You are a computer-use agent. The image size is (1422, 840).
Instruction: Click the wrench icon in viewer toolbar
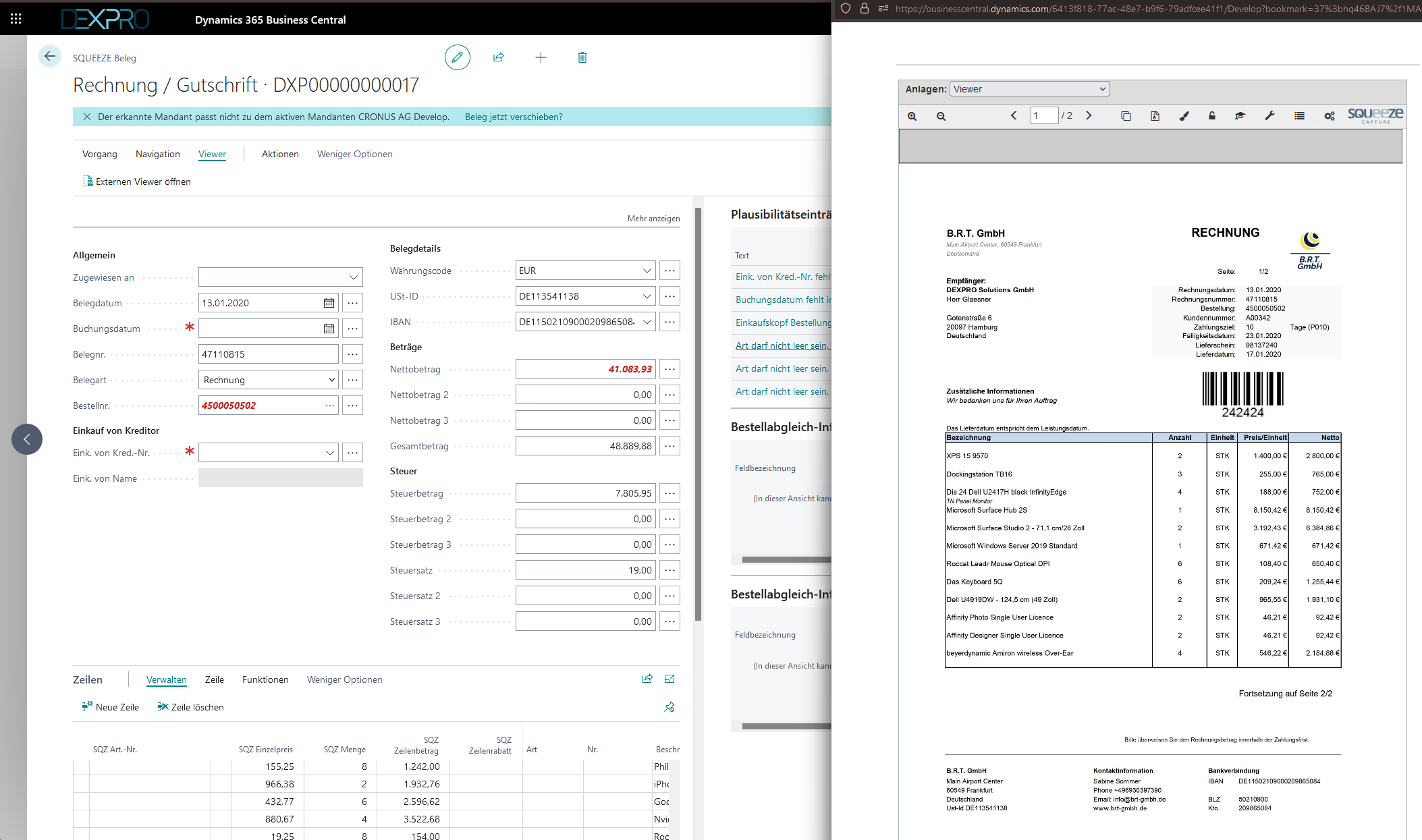click(x=1269, y=116)
